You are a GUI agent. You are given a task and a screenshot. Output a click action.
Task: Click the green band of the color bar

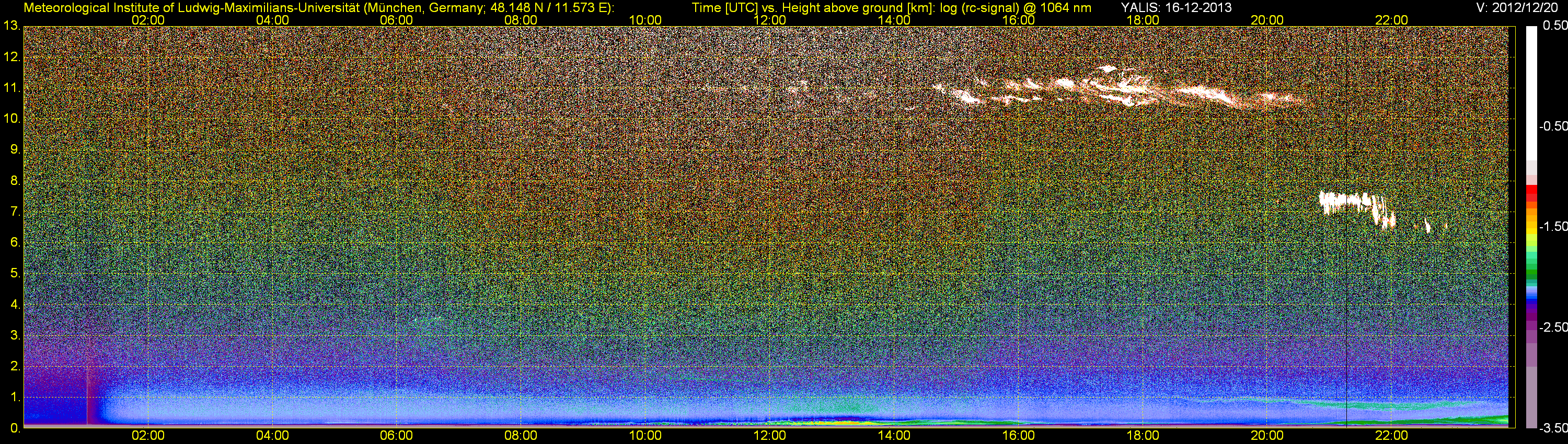(1531, 275)
